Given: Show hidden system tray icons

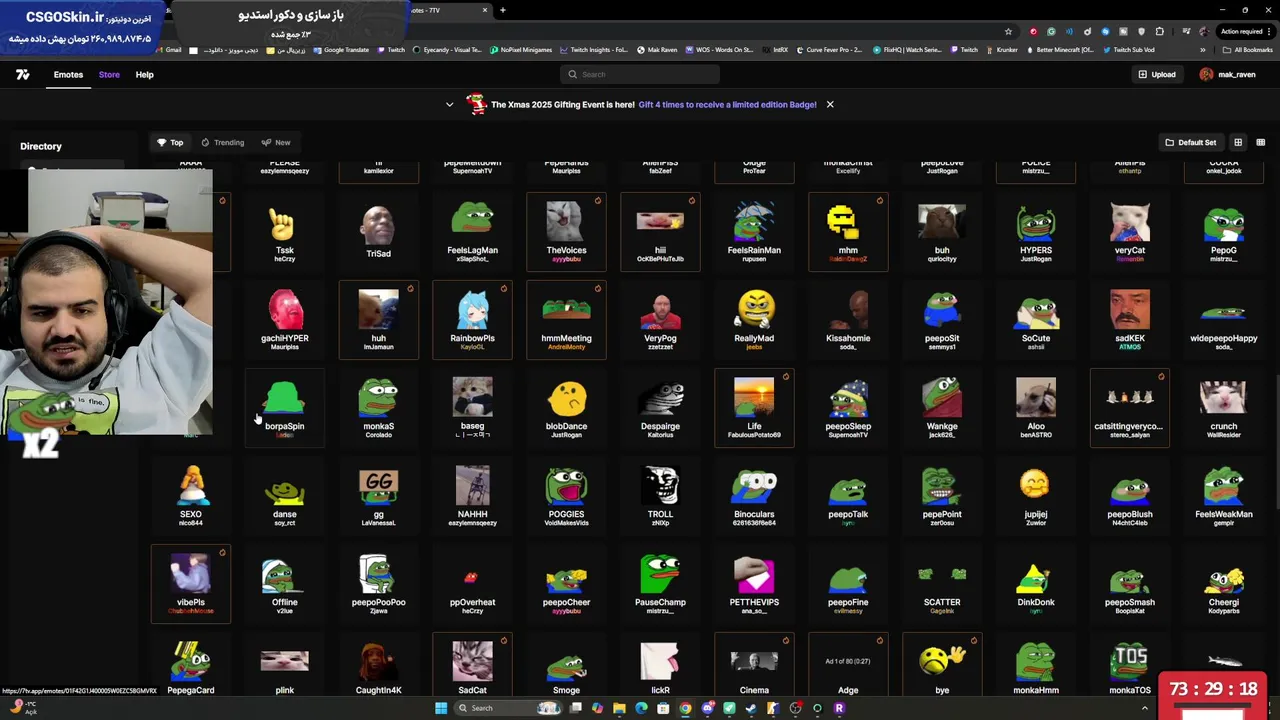Looking at the screenshot, I should 1144,708.
